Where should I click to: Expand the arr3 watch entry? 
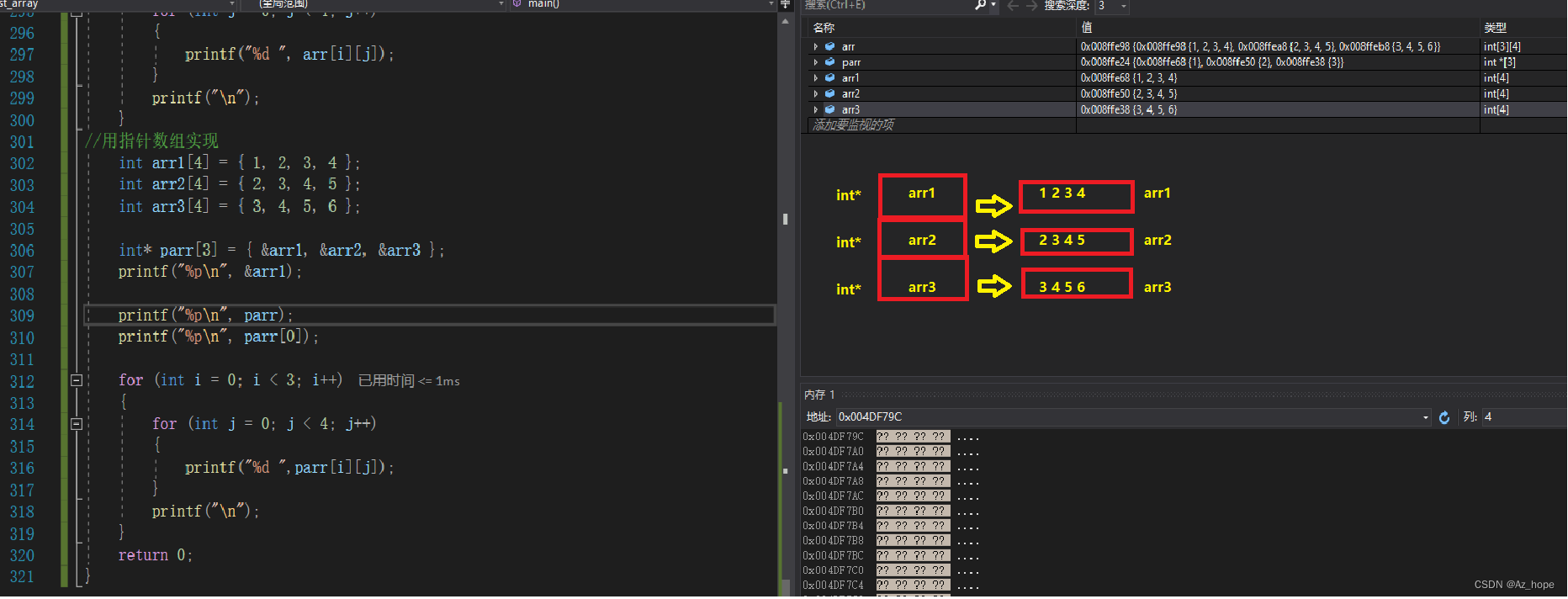click(x=815, y=110)
